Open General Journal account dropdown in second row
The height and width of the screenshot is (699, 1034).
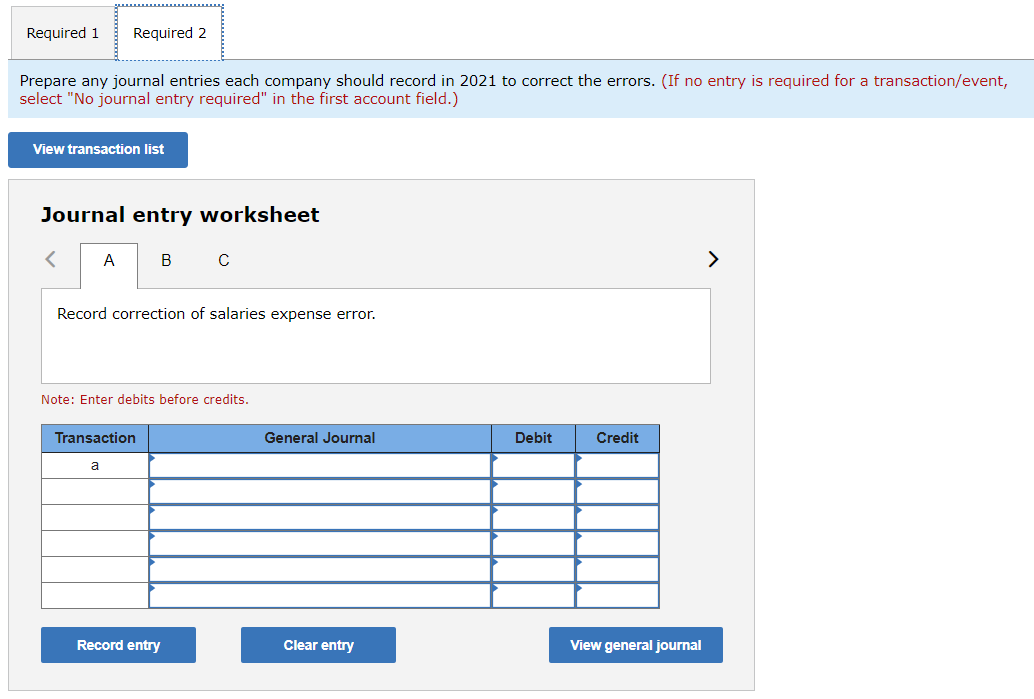click(320, 492)
